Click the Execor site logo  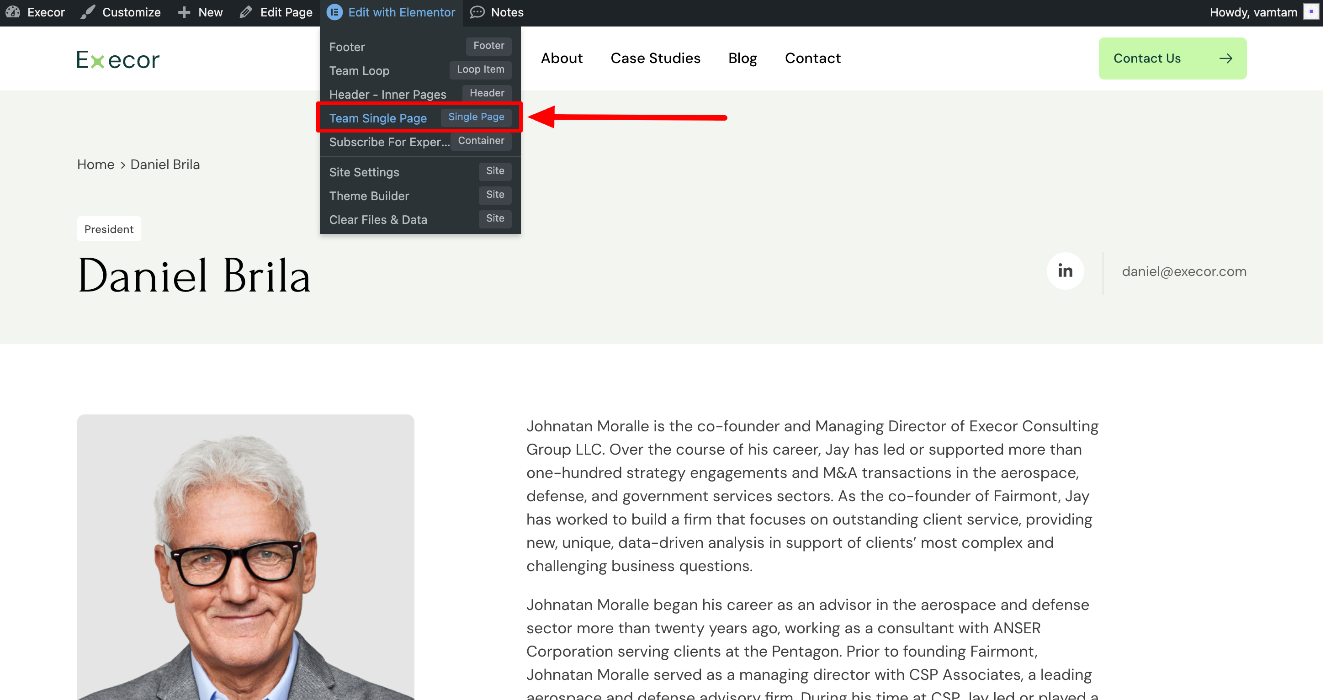coord(118,60)
